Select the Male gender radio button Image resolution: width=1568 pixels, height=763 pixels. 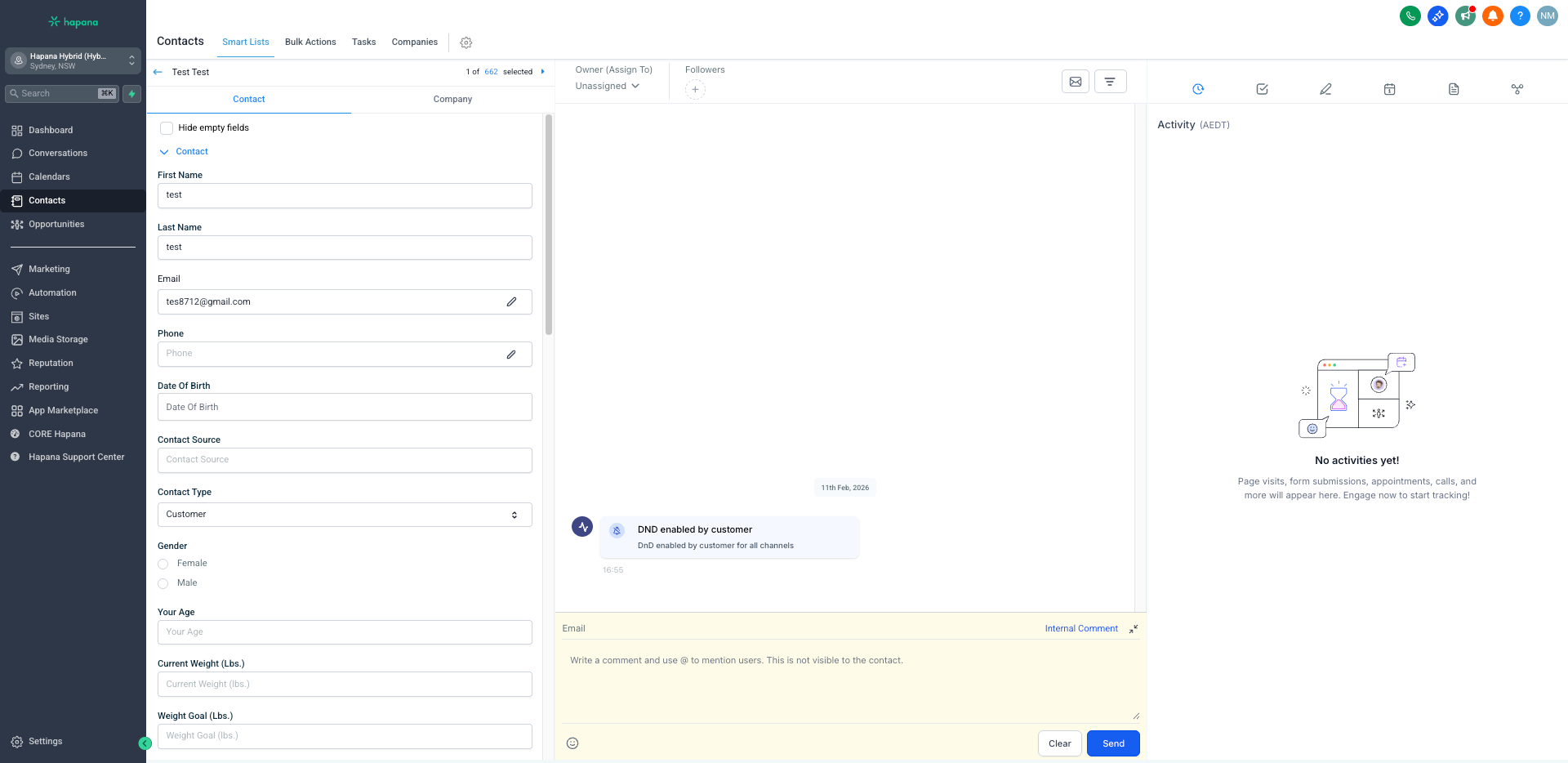163,583
